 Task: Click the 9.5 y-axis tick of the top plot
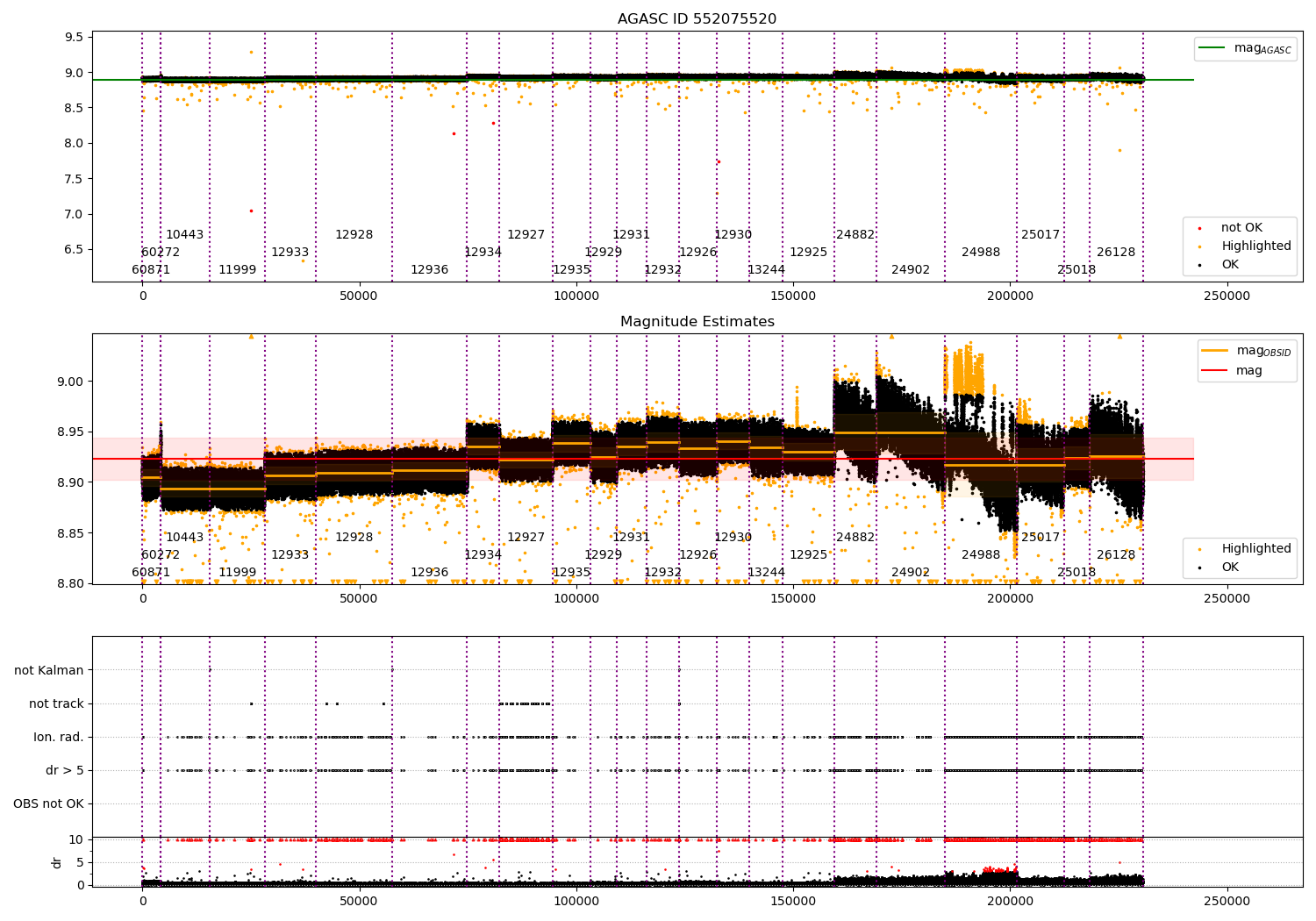coord(74,38)
